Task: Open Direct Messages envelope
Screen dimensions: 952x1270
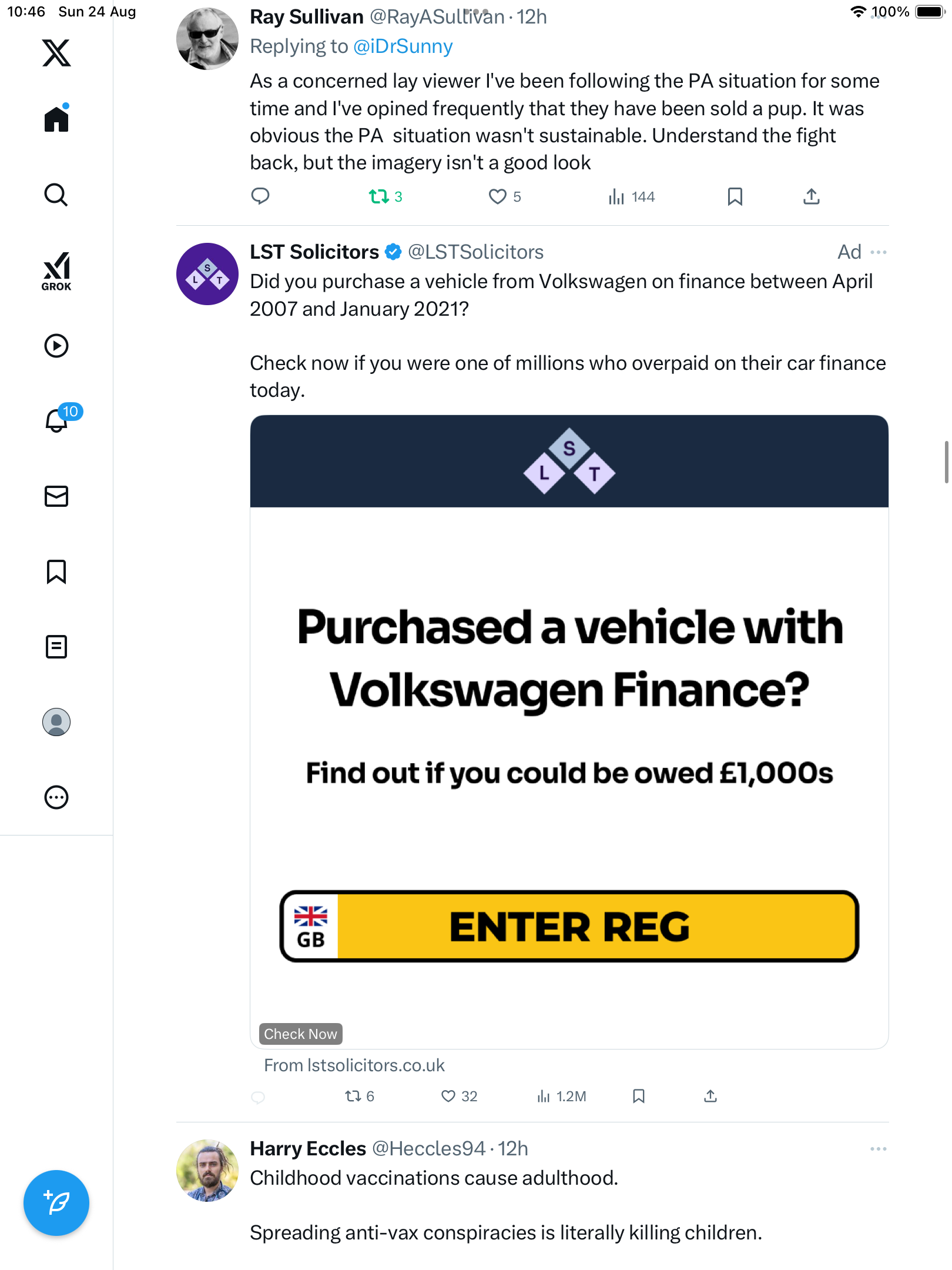Action: [x=56, y=496]
